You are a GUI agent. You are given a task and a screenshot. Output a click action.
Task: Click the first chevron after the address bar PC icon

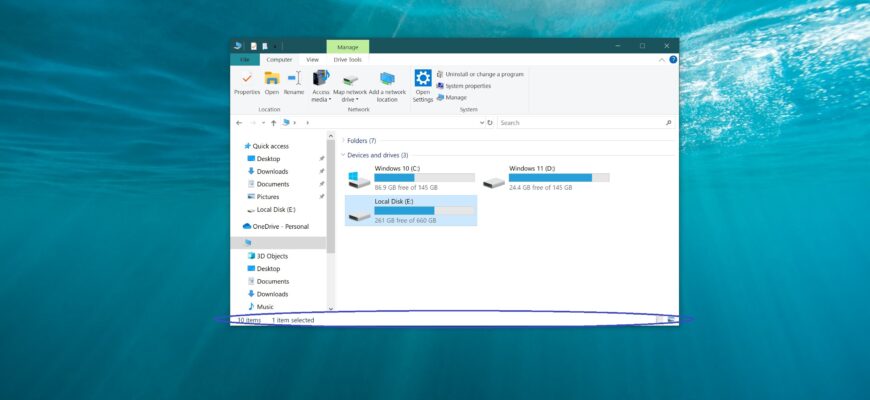(x=295, y=123)
